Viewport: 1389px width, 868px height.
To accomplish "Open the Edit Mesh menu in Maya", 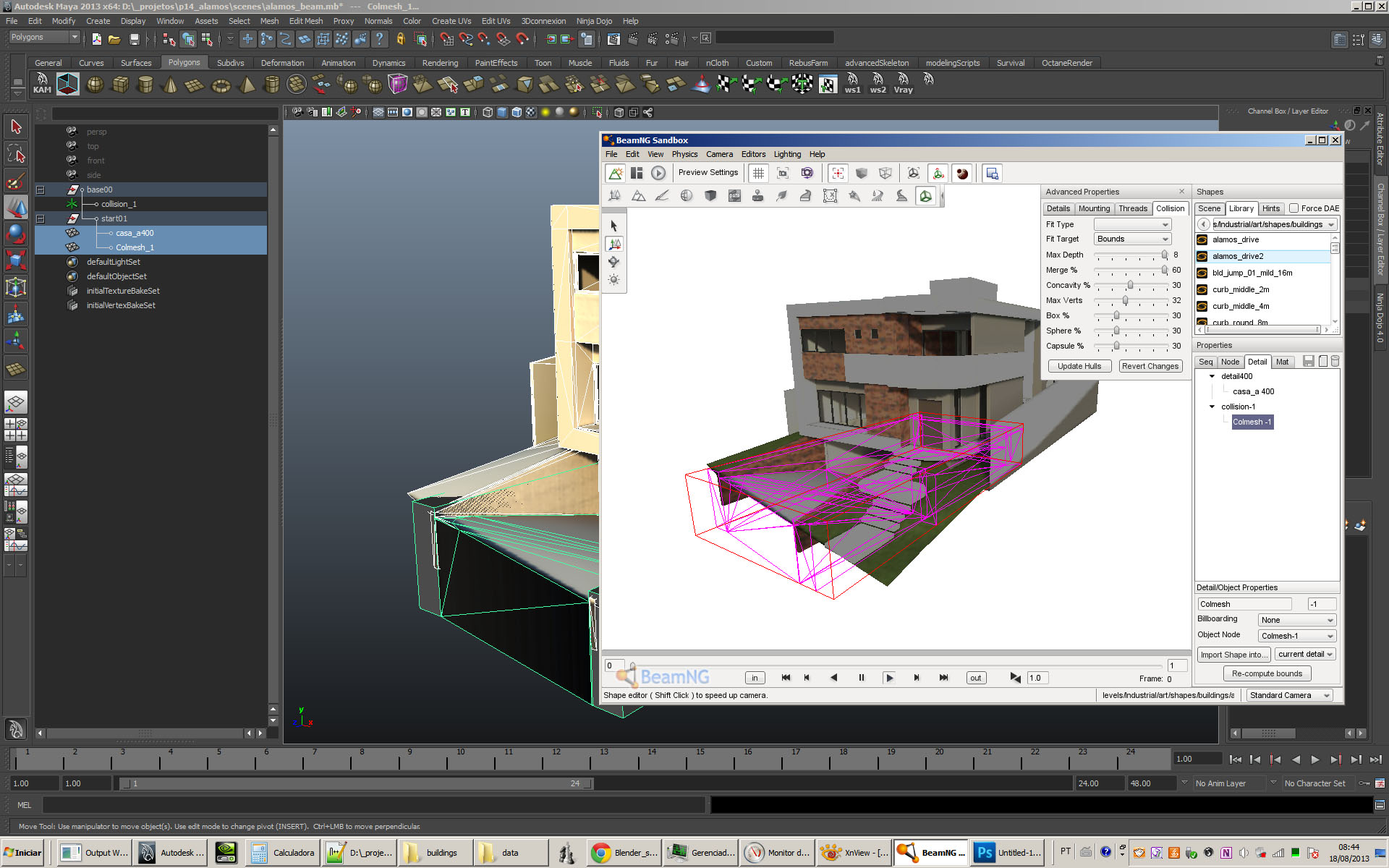I will (x=306, y=21).
